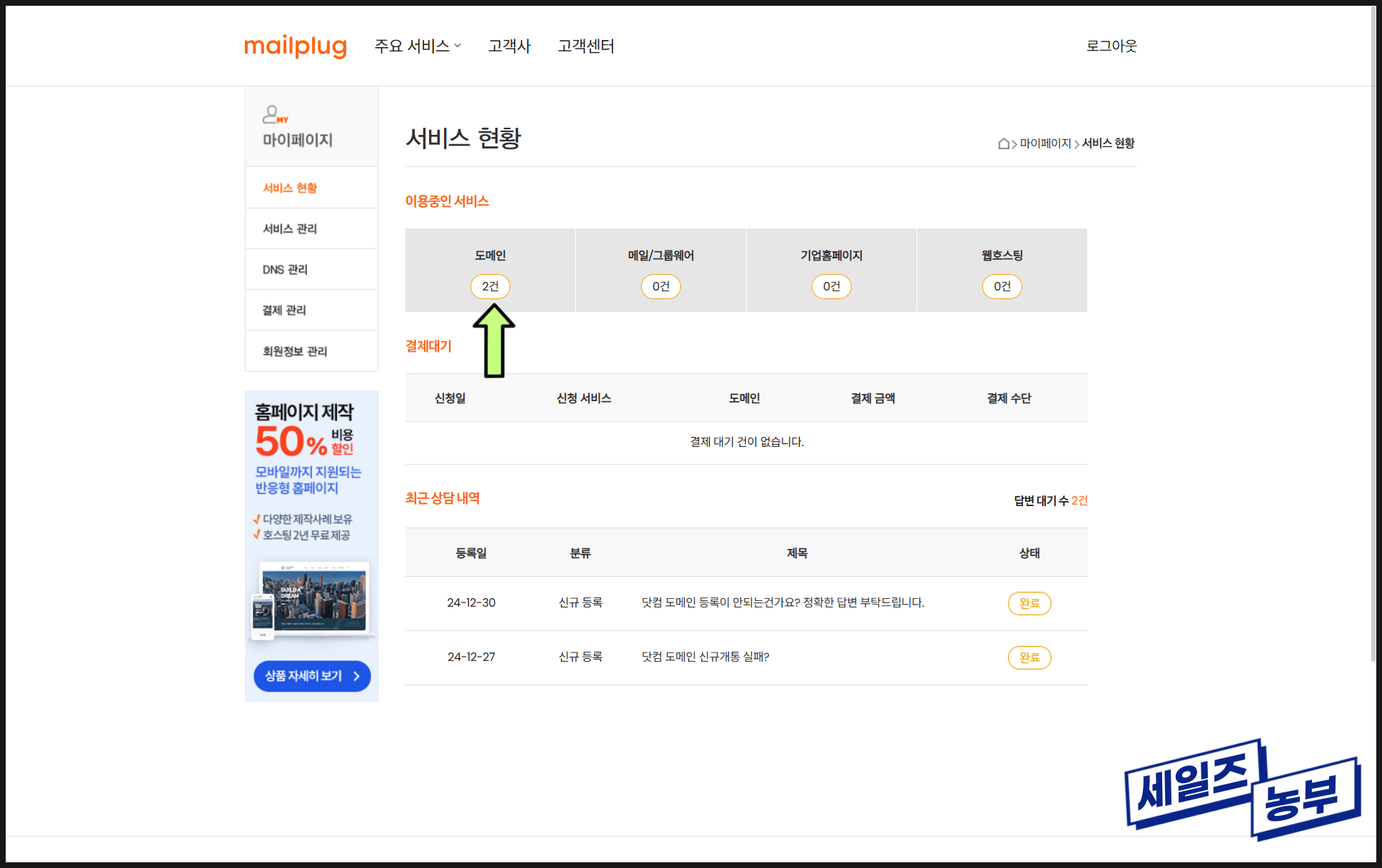Click the 웹호스팅 0건 badge

(1002, 286)
